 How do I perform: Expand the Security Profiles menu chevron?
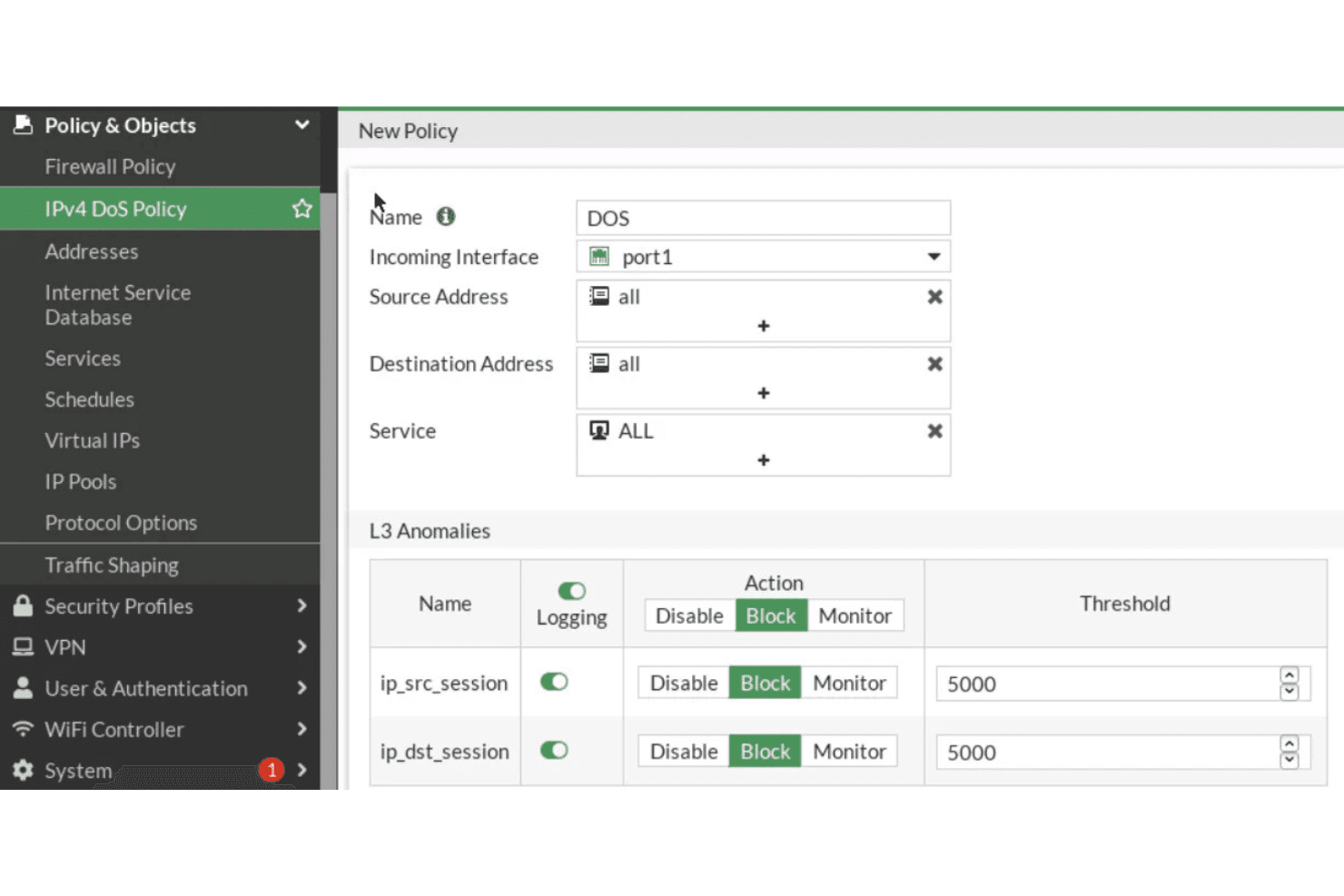(302, 606)
